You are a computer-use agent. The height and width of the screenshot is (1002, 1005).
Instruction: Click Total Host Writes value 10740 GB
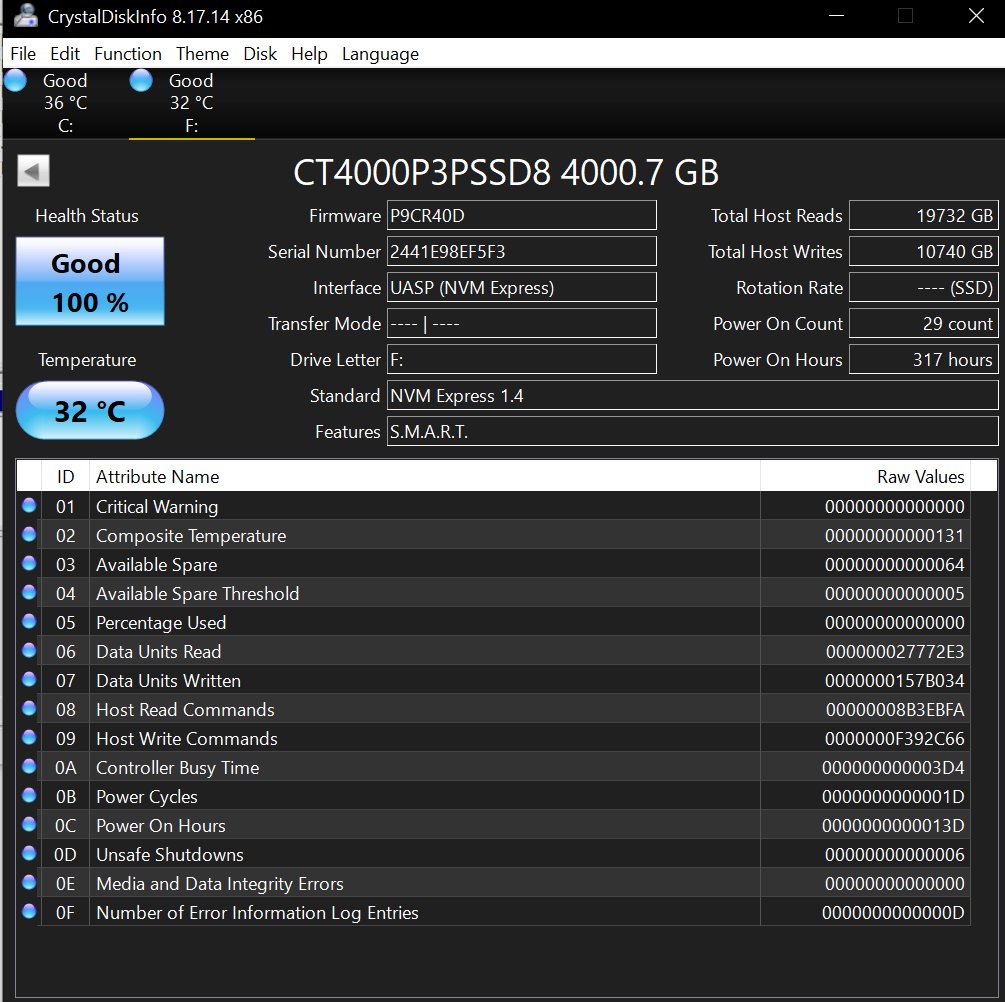point(924,251)
